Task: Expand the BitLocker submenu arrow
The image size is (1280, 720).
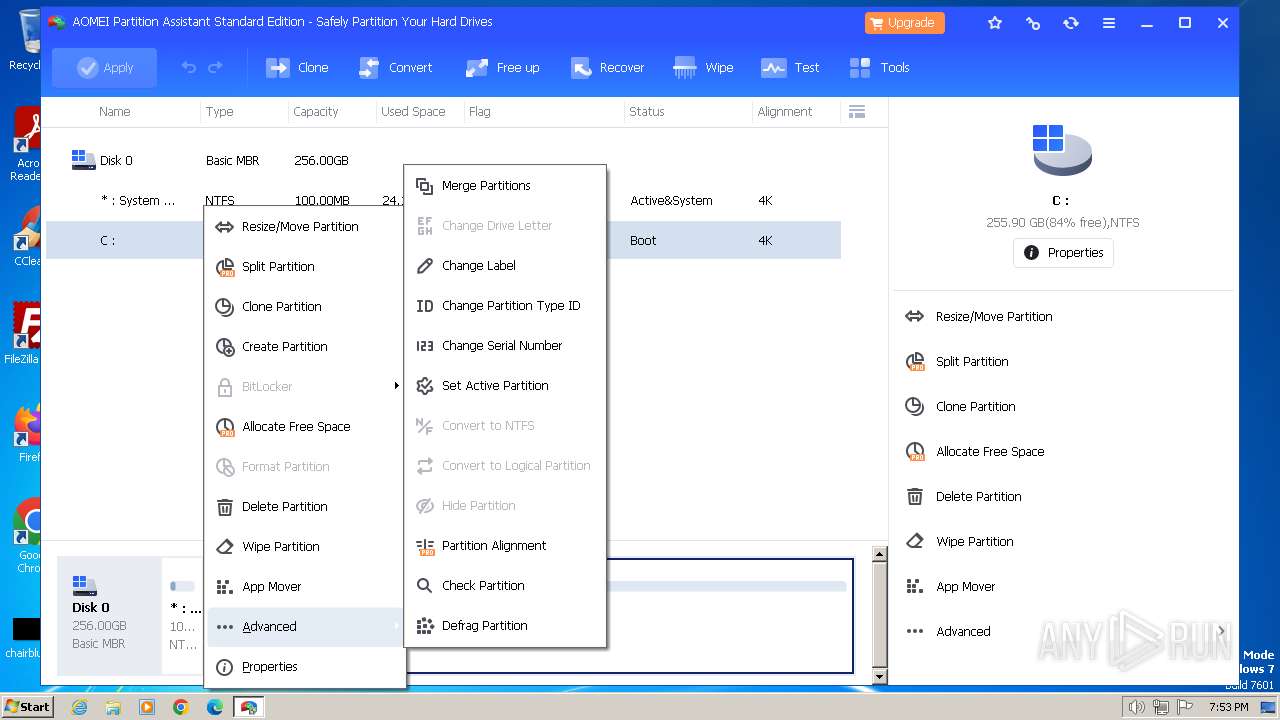Action: pyautogui.click(x=396, y=386)
